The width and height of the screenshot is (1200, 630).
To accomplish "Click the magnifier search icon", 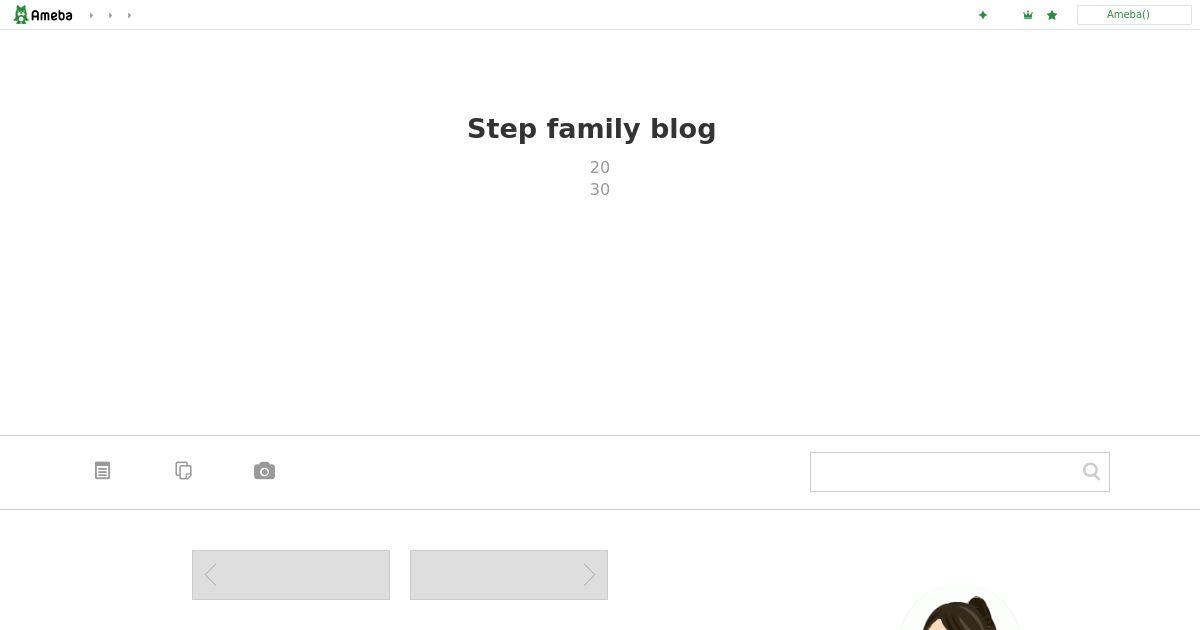I will pyautogui.click(x=1091, y=471).
